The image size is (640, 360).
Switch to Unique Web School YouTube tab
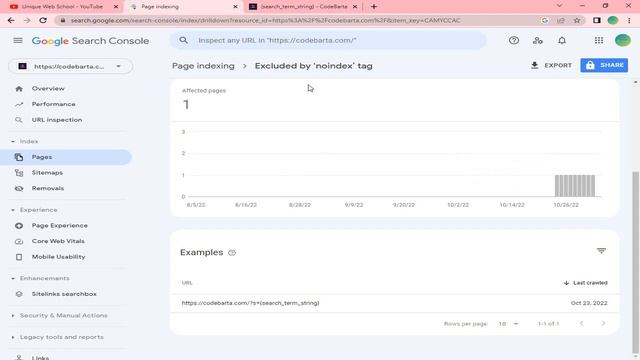[x=62, y=7]
